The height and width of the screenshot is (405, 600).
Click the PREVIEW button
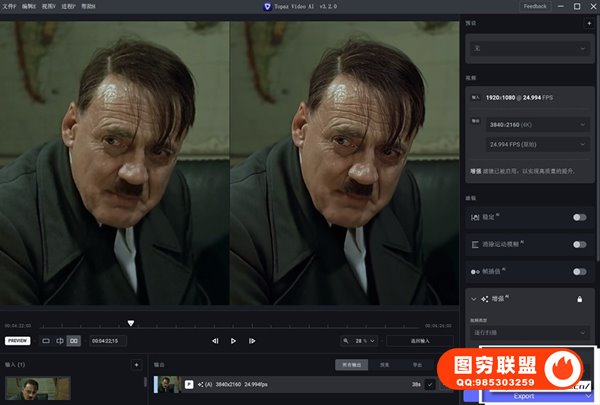point(18,341)
